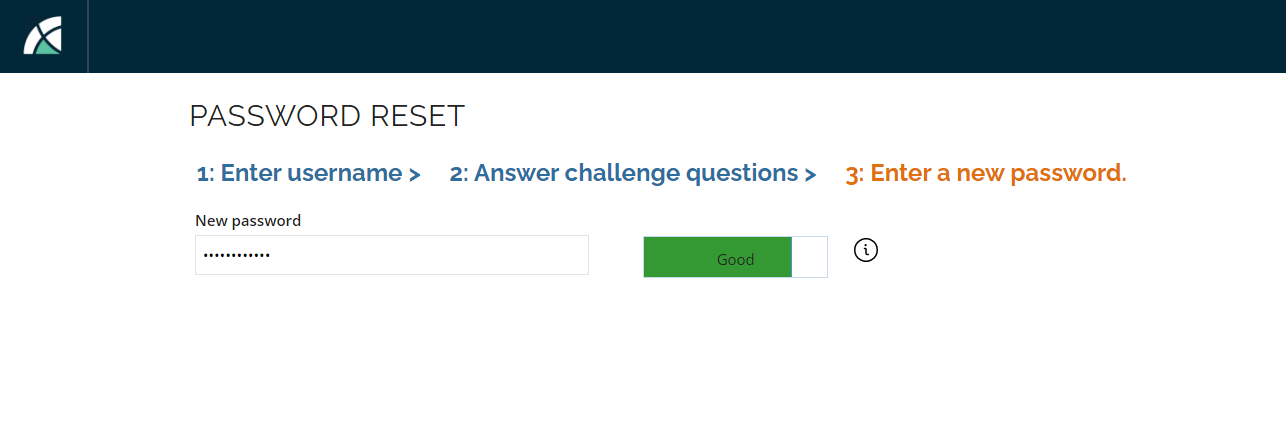The width and height of the screenshot is (1286, 432).
Task: Go back to the Enter username step
Action: pos(308,173)
